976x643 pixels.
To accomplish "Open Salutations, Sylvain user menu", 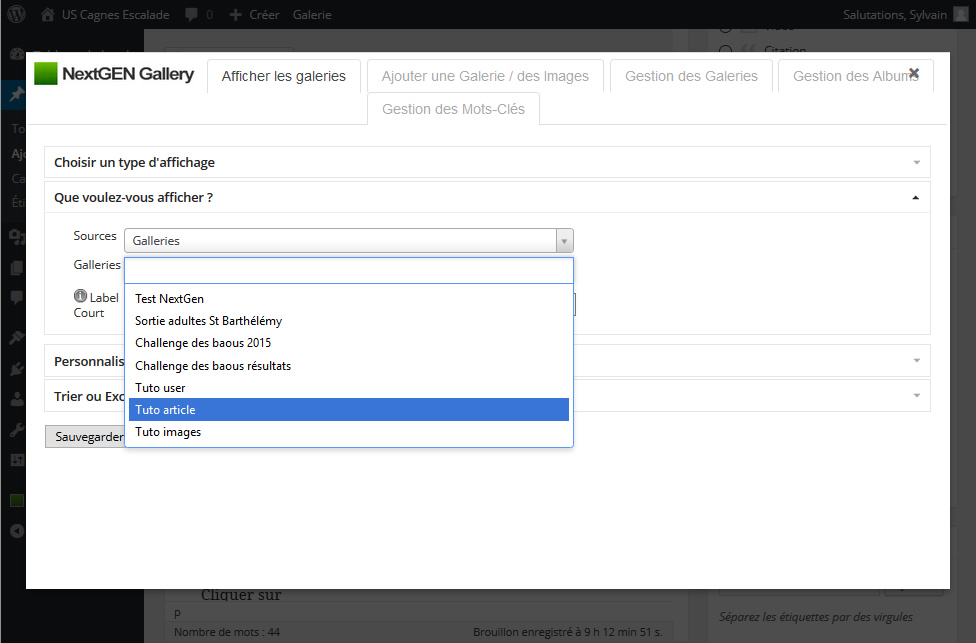I will [894, 14].
